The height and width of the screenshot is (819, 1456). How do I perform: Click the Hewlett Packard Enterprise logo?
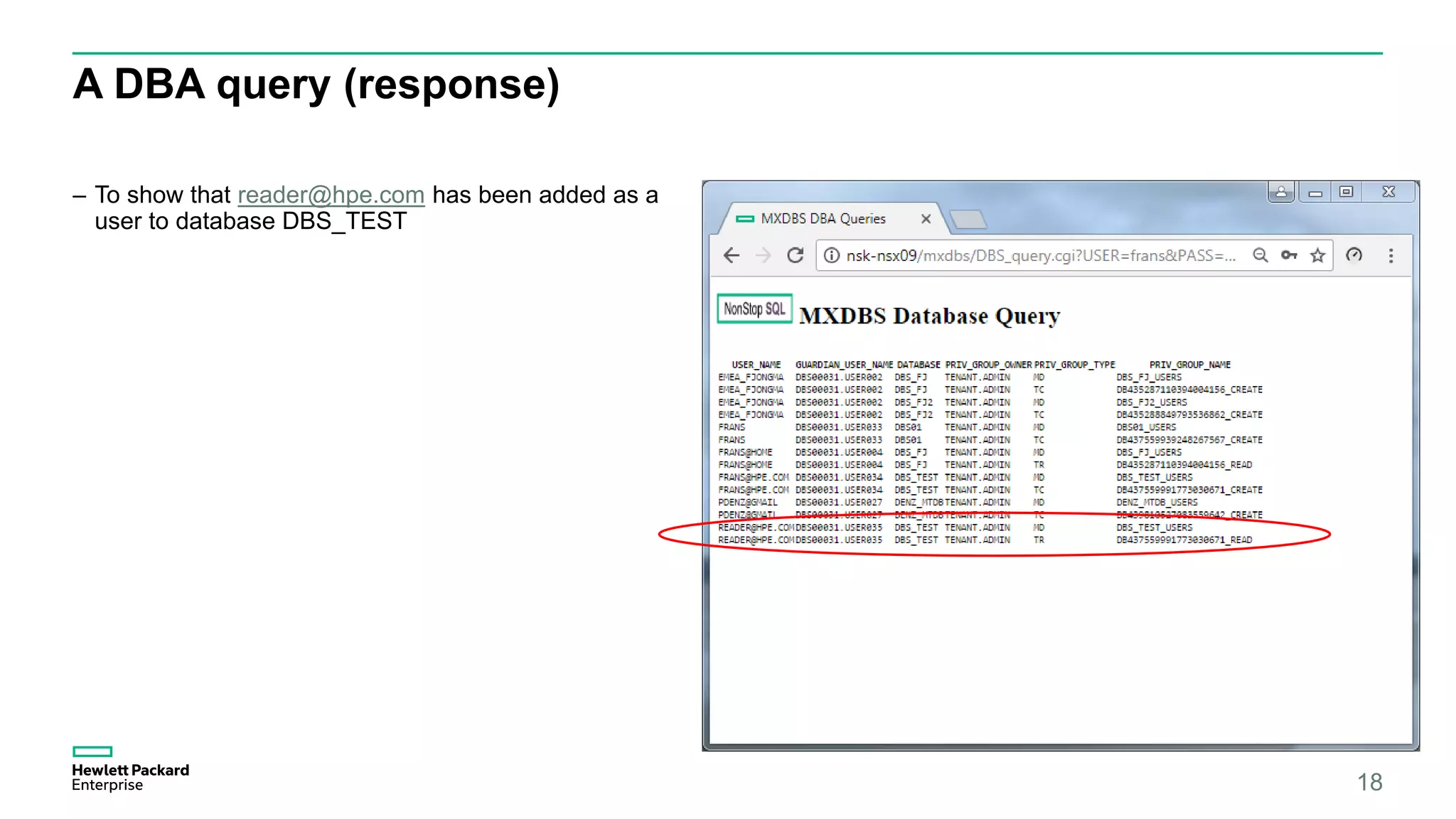(x=130, y=769)
